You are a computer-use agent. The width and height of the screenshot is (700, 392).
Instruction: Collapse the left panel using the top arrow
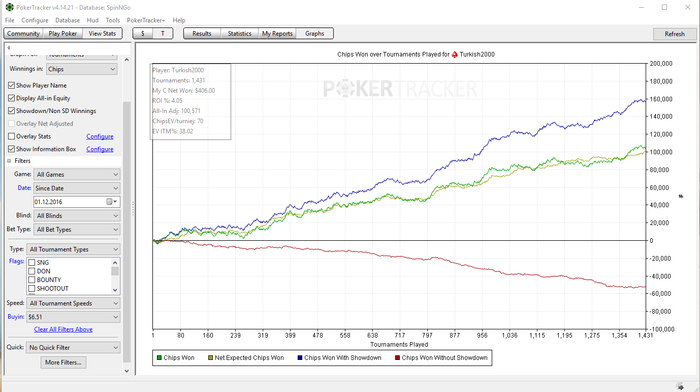coord(8,47)
